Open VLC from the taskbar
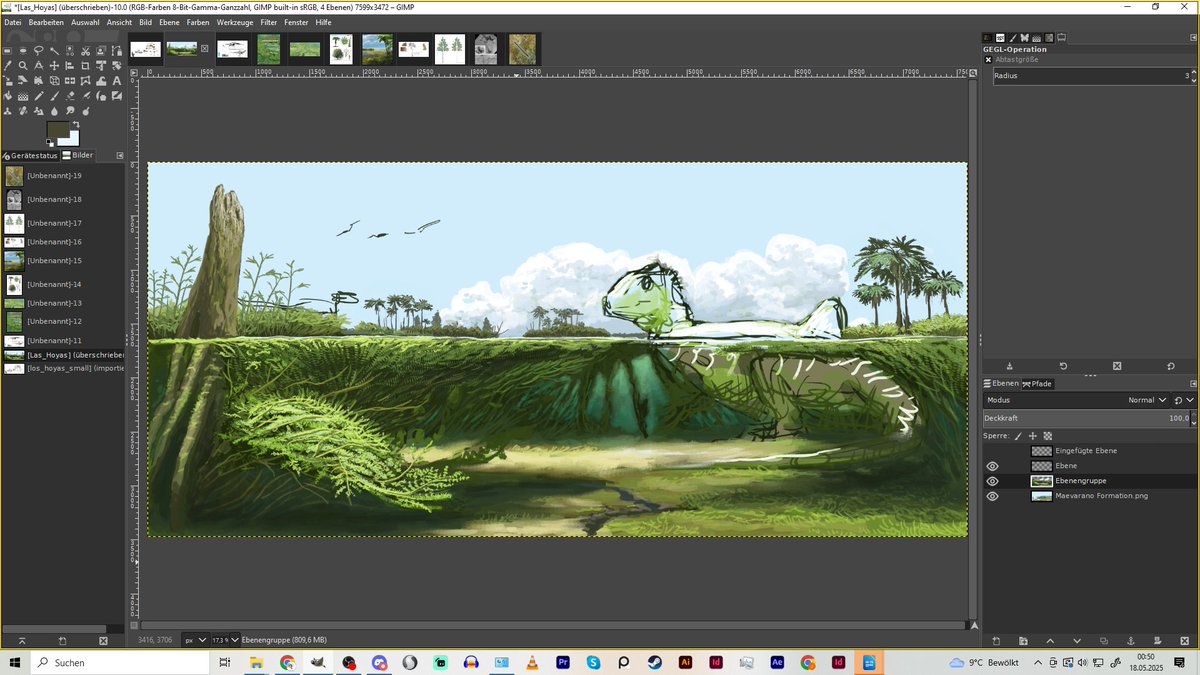The width and height of the screenshot is (1200, 675). (532, 662)
